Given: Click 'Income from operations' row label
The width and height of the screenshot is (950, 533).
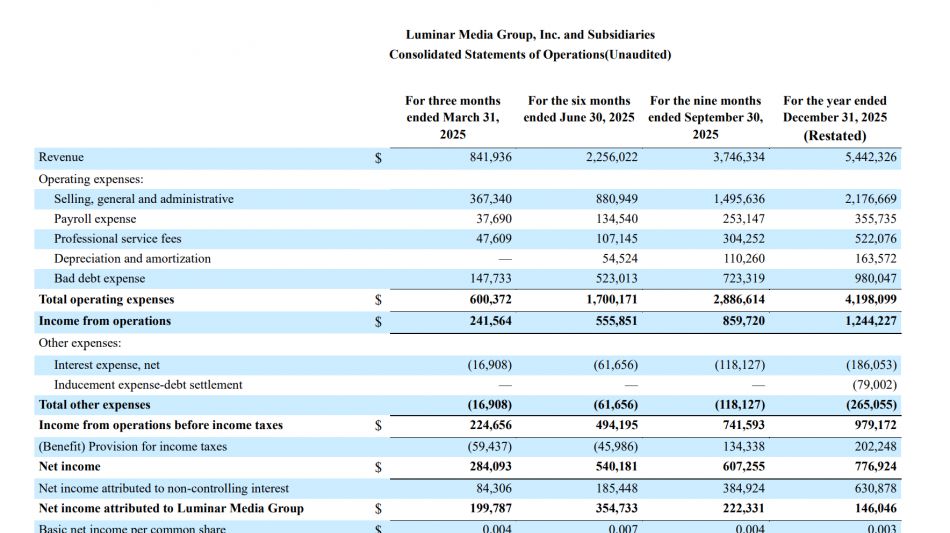Looking at the screenshot, I should (105, 321).
